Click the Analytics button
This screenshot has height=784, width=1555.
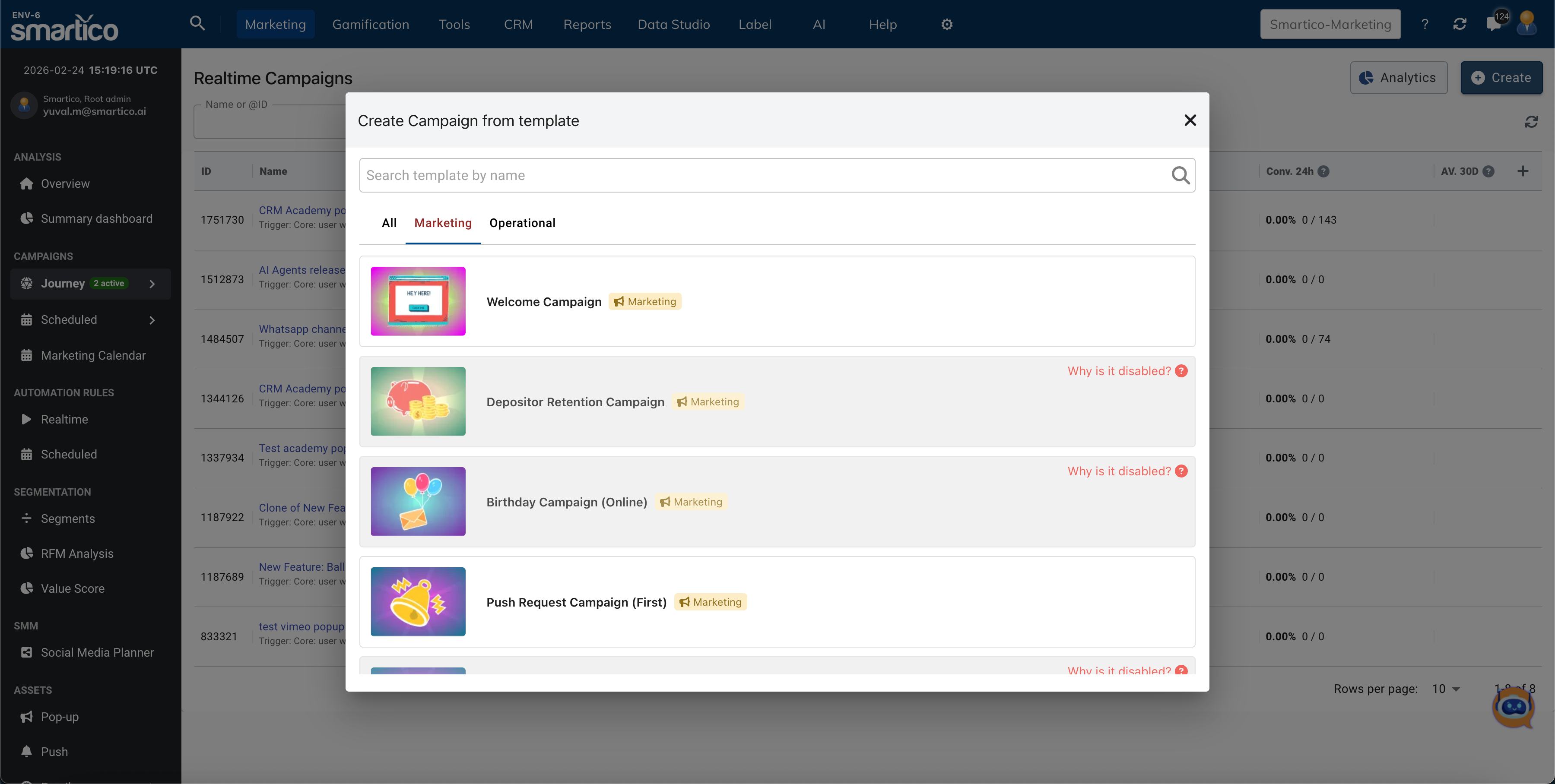(x=1398, y=77)
